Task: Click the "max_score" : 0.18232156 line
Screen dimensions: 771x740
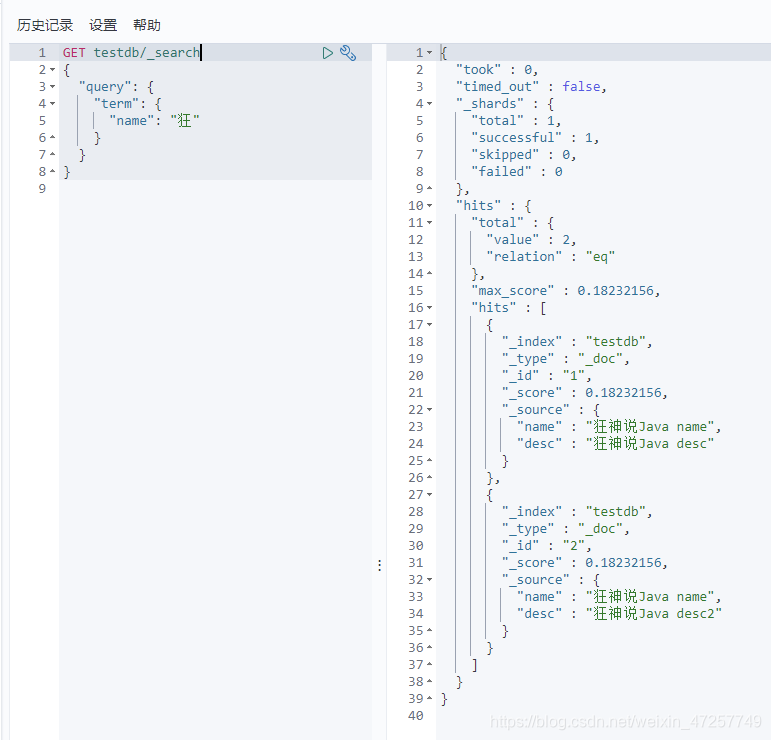Action: click(x=565, y=291)
